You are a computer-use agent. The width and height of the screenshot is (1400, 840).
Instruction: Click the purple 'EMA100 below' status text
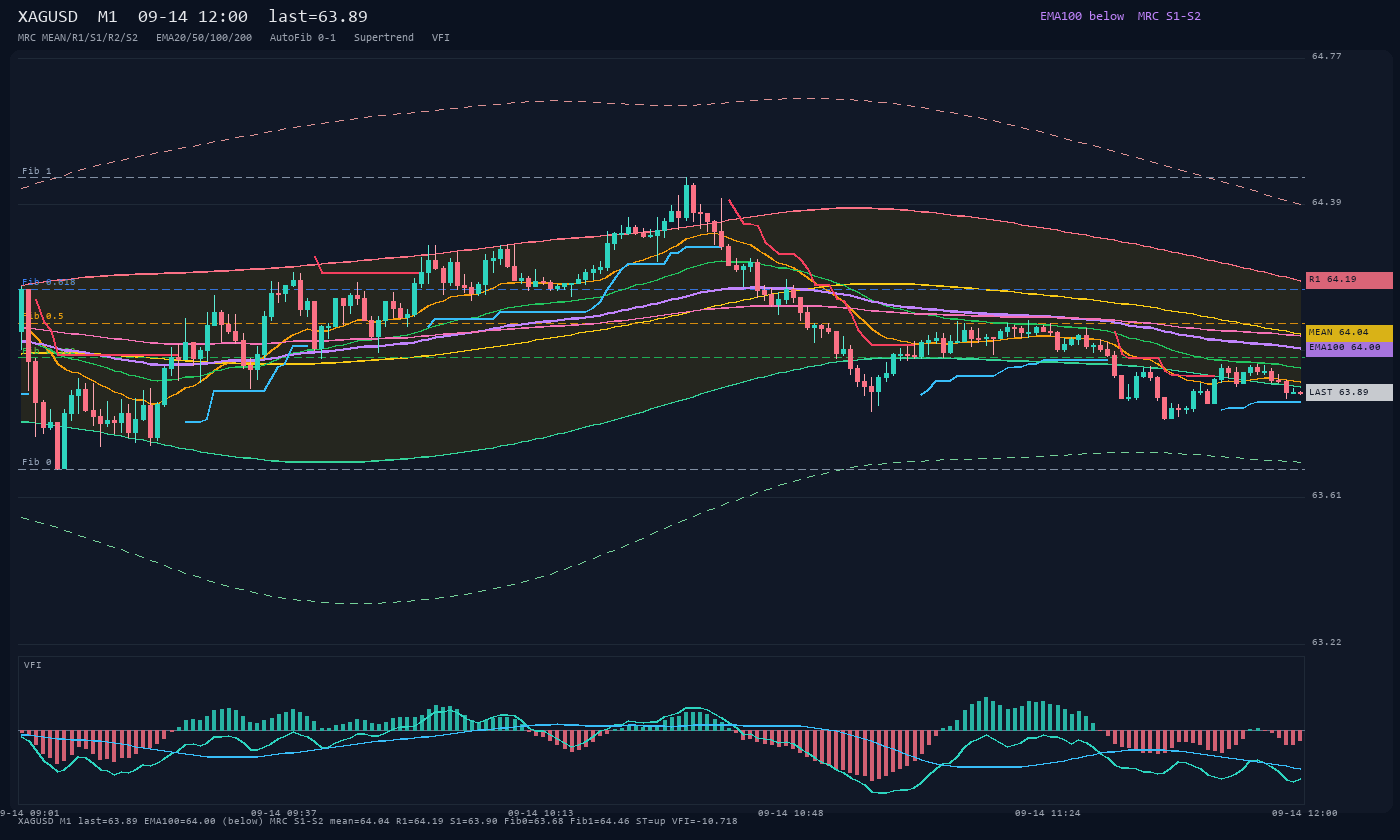tap(1082, 16)
